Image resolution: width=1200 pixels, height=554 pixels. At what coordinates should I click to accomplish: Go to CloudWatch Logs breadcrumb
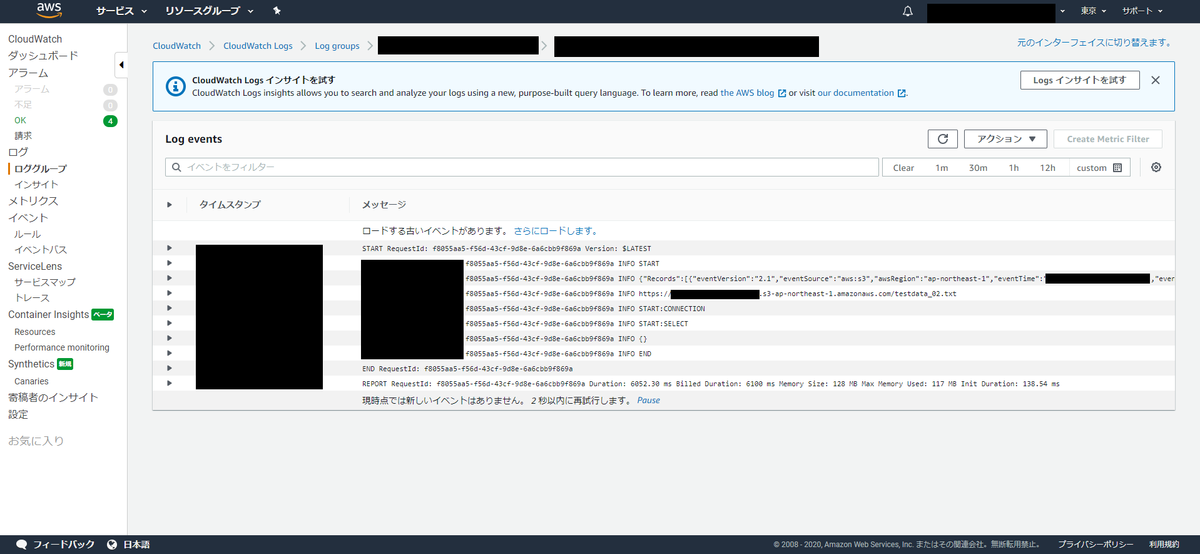[258, 46]
